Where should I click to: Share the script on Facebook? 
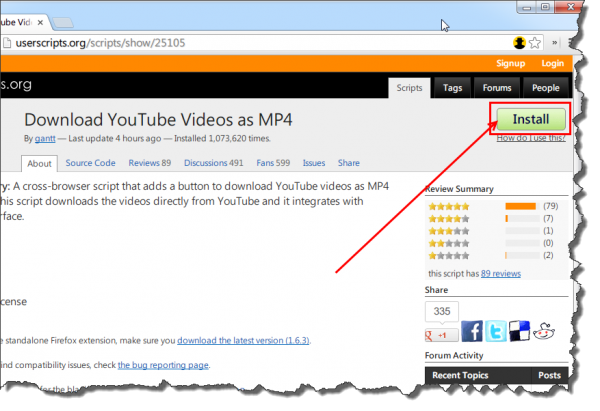pos(472,331)
